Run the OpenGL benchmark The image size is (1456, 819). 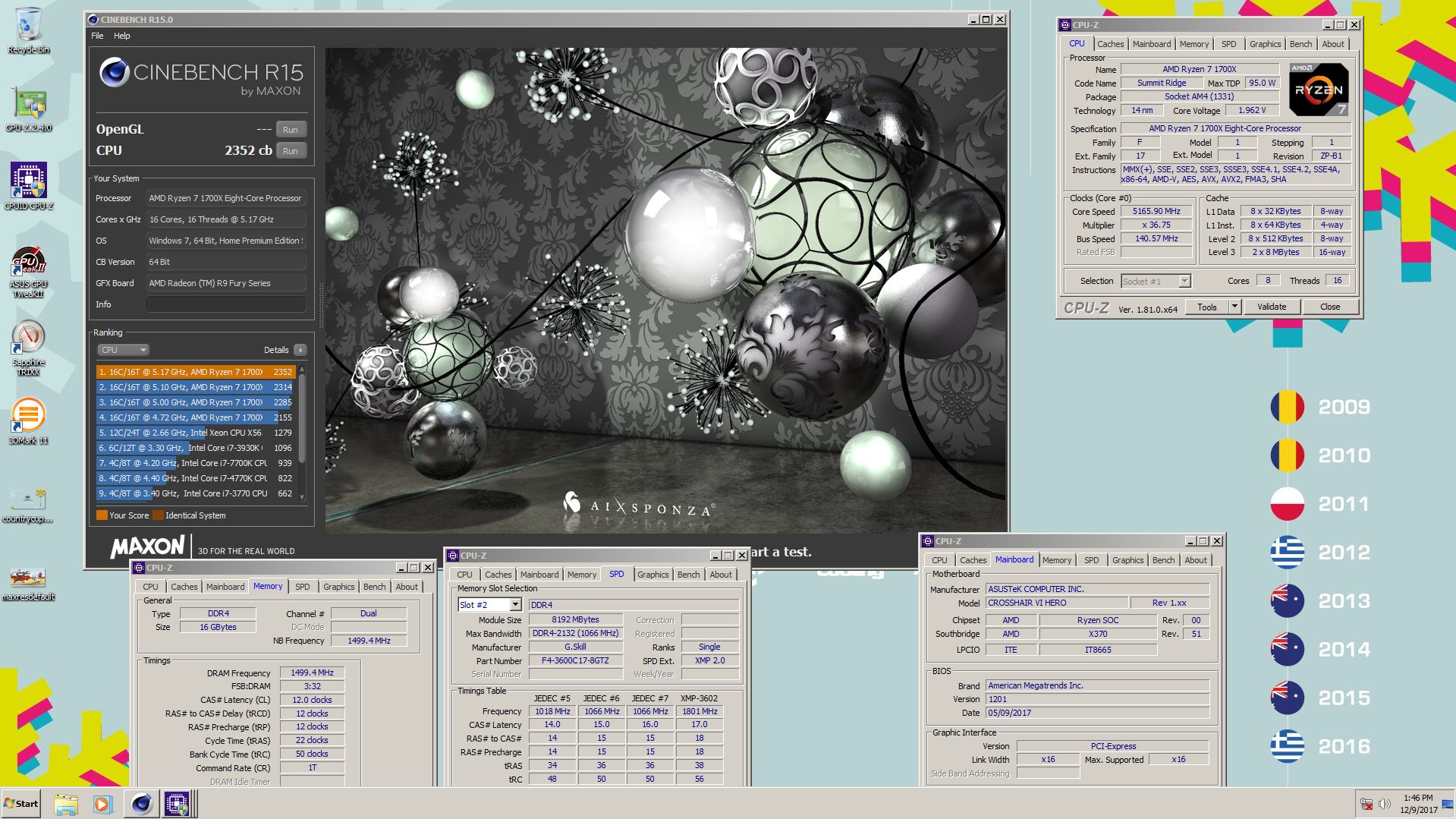(x=291, y=130)
